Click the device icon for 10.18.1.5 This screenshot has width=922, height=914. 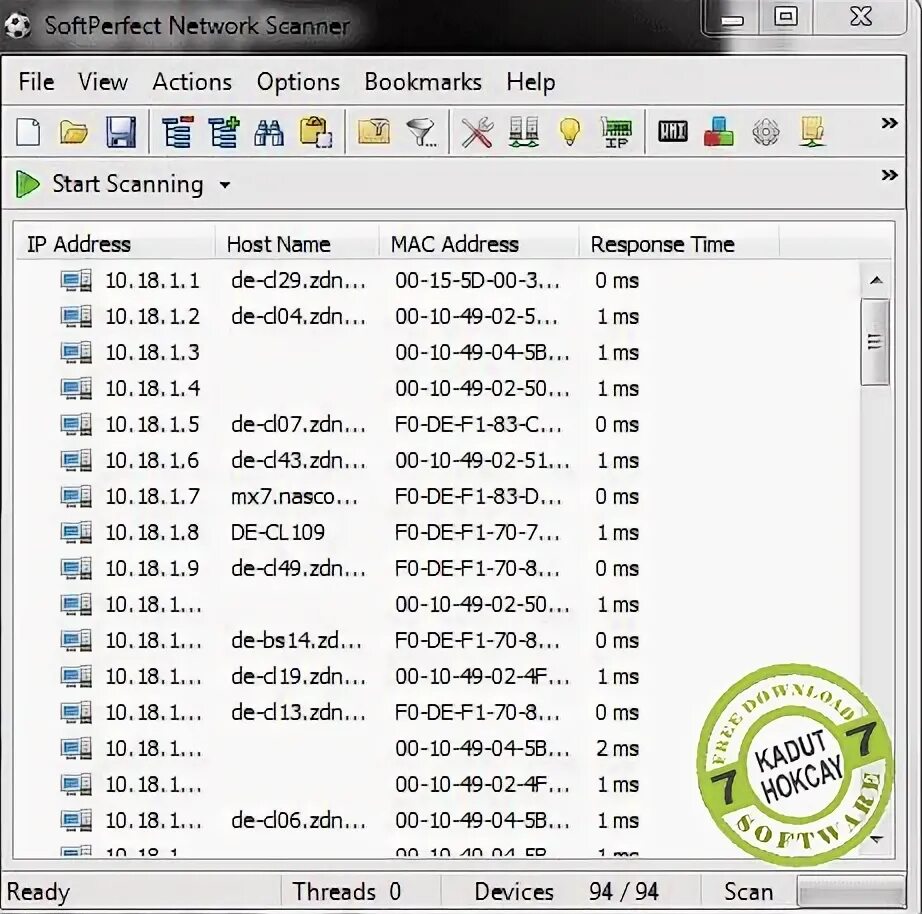tap(76, 424)
